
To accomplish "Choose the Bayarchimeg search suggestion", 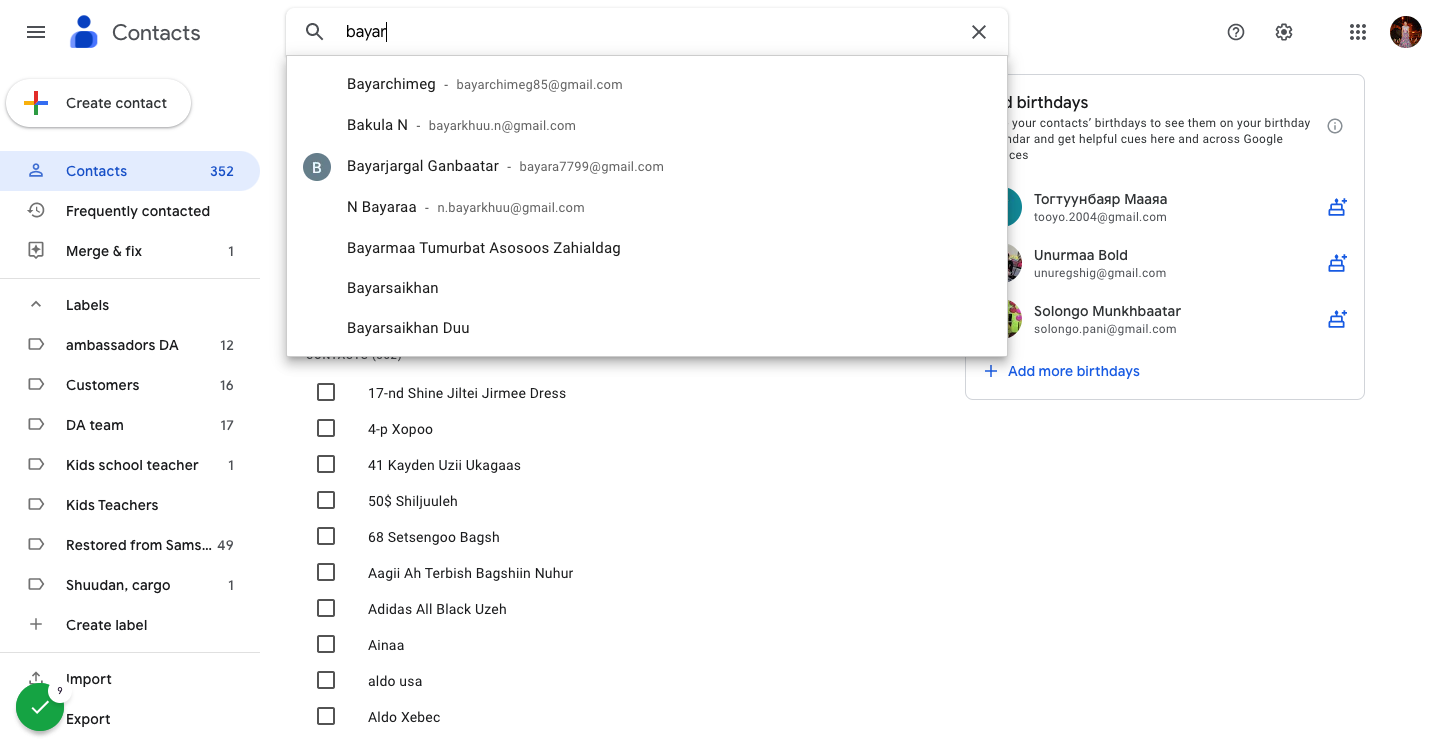I will 647,85.
